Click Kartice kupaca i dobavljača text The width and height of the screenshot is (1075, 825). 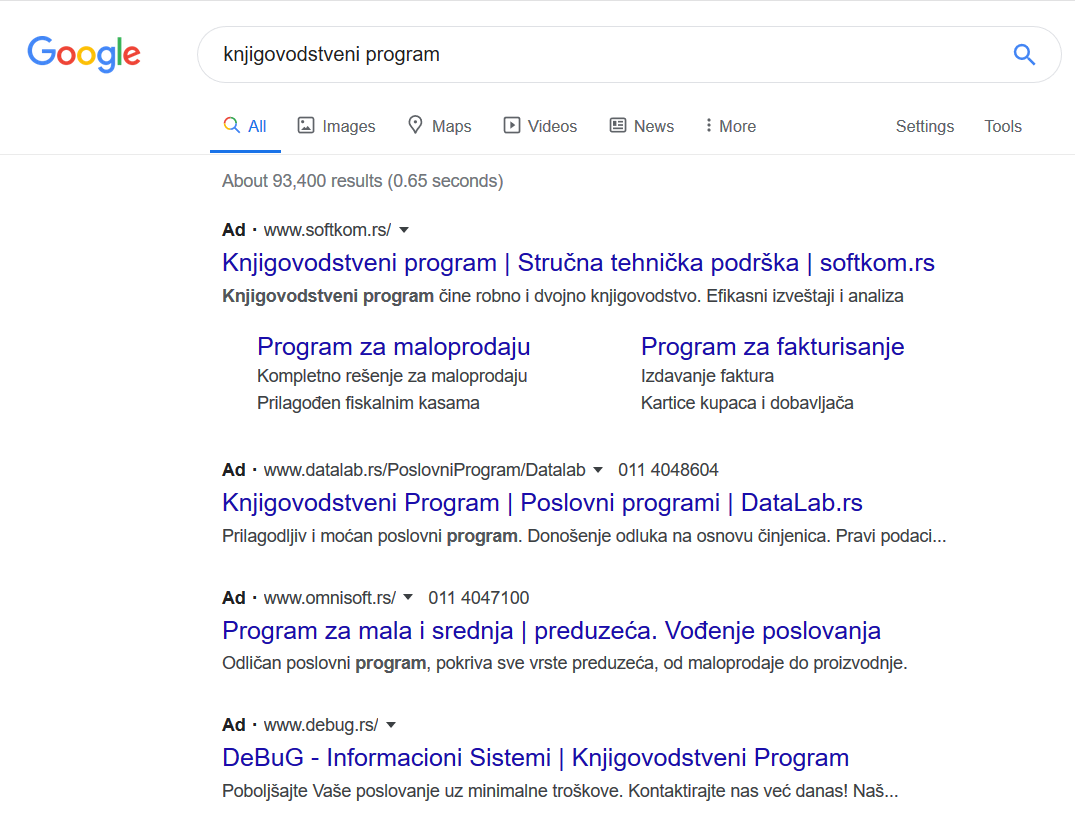pyautogui.click(x=747, y=403)
